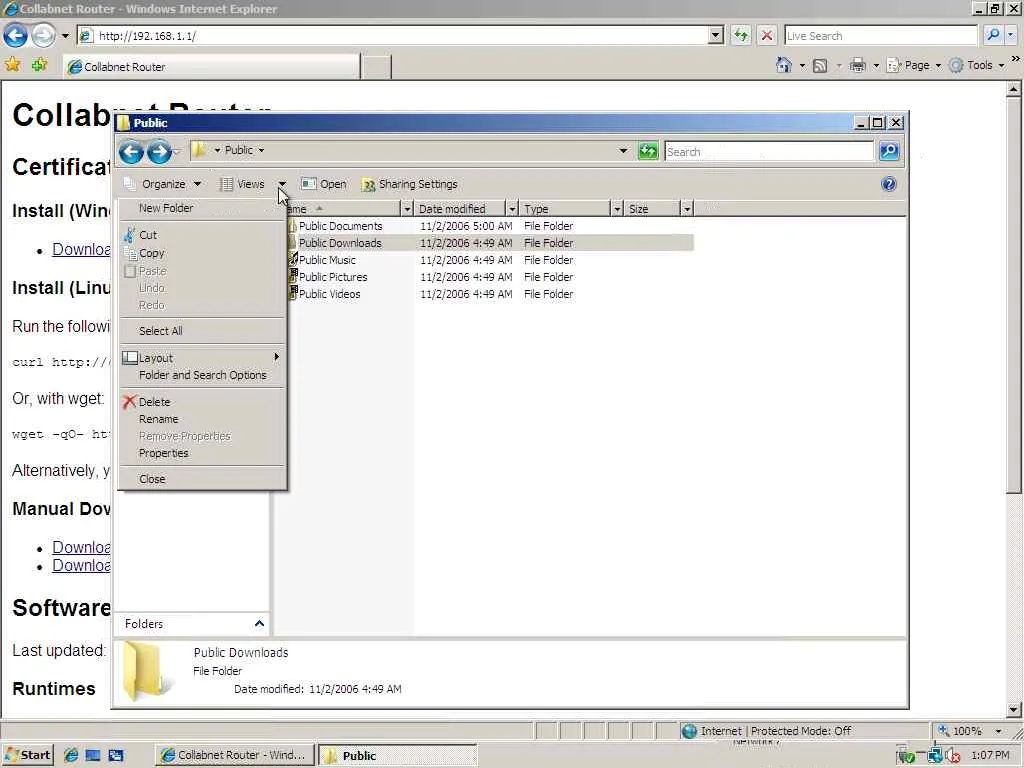This screenshot has height=768, width=1024.
Task: Click the Start button
Action: point(28,756)
